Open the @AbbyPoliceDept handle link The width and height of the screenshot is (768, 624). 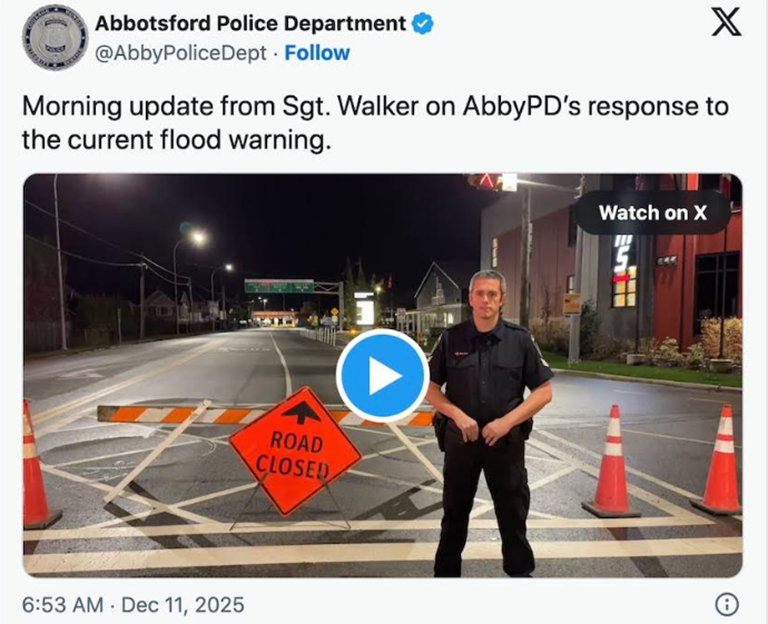pyautogui.click(x=181, y=53)
